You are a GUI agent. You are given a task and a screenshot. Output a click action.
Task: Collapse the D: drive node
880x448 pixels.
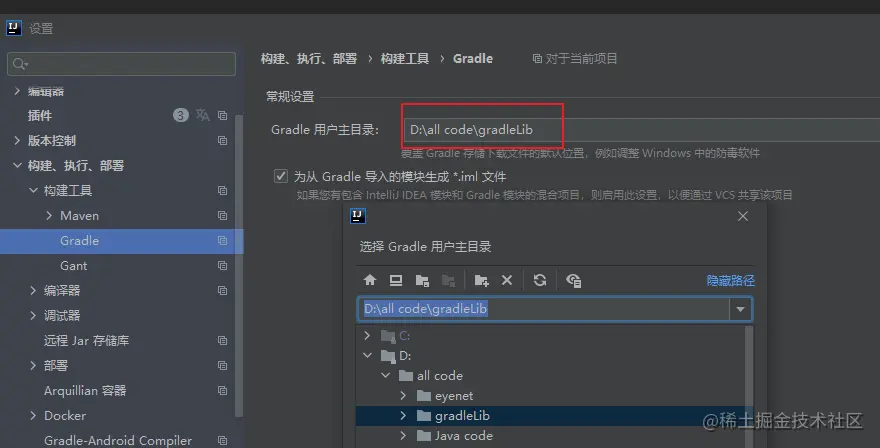[x=367, y=355]
